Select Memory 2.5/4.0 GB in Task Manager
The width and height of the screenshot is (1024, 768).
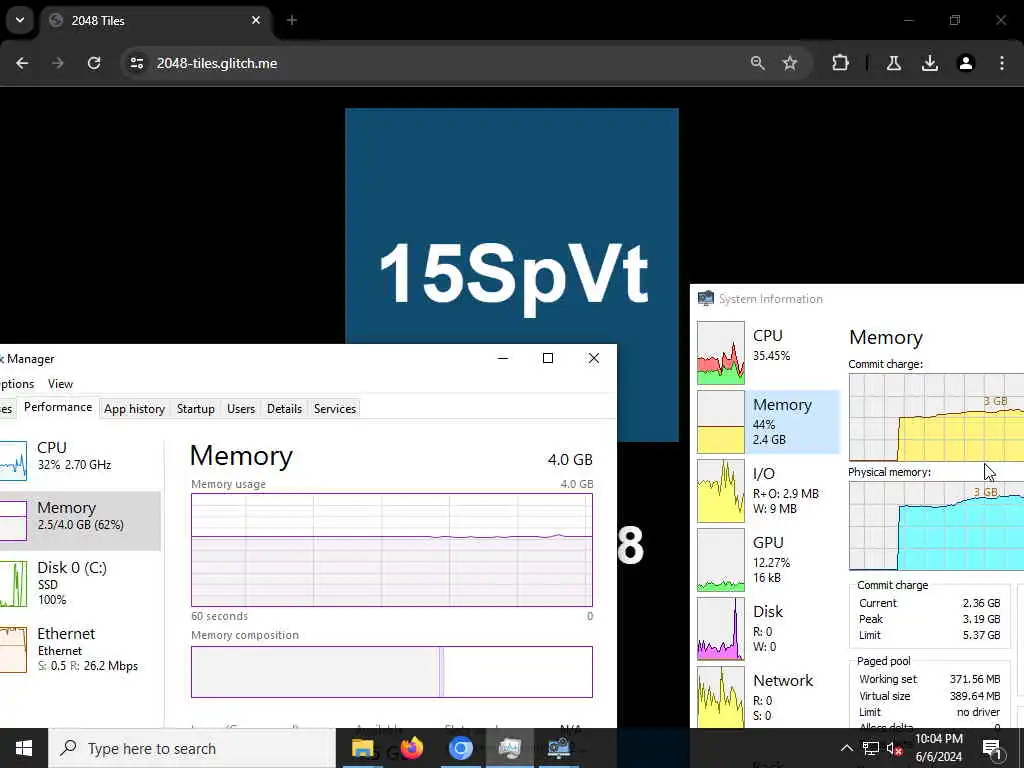80,520
